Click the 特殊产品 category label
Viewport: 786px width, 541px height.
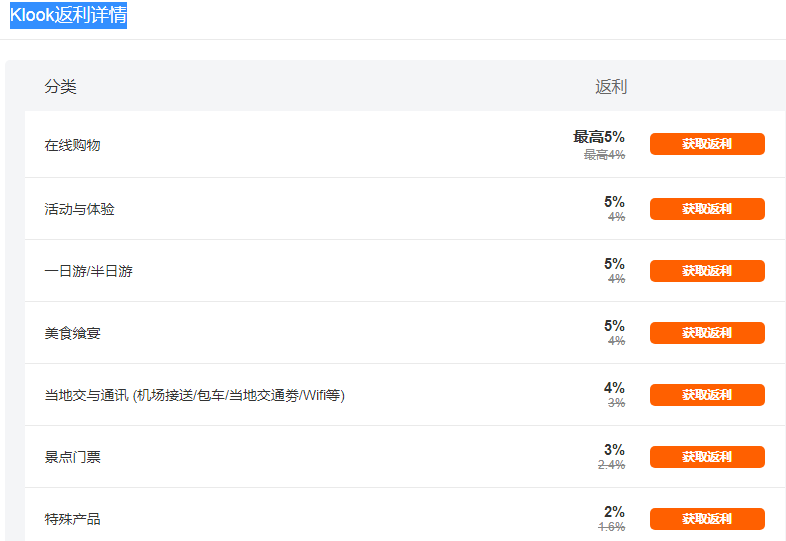coord(72,519)
